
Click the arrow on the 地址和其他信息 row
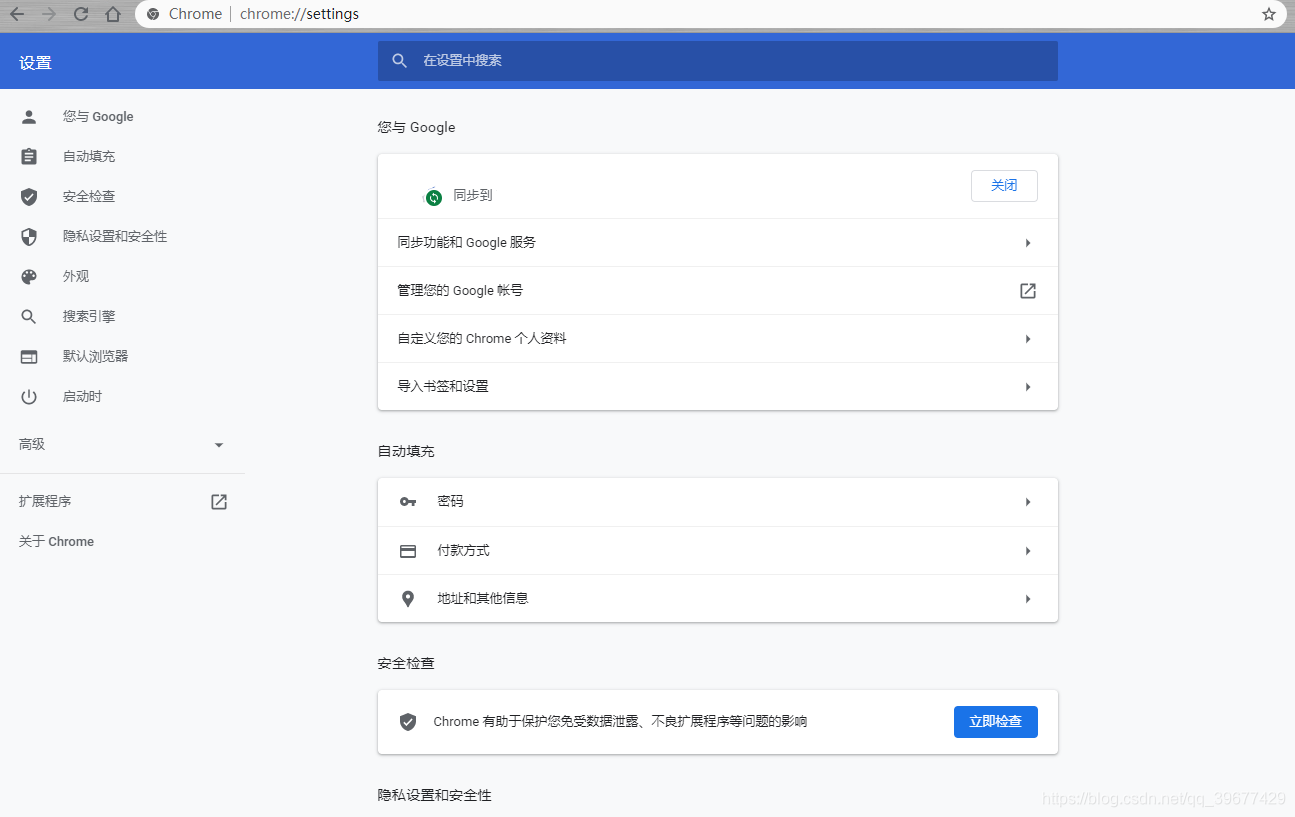(x=1028, y=599)
